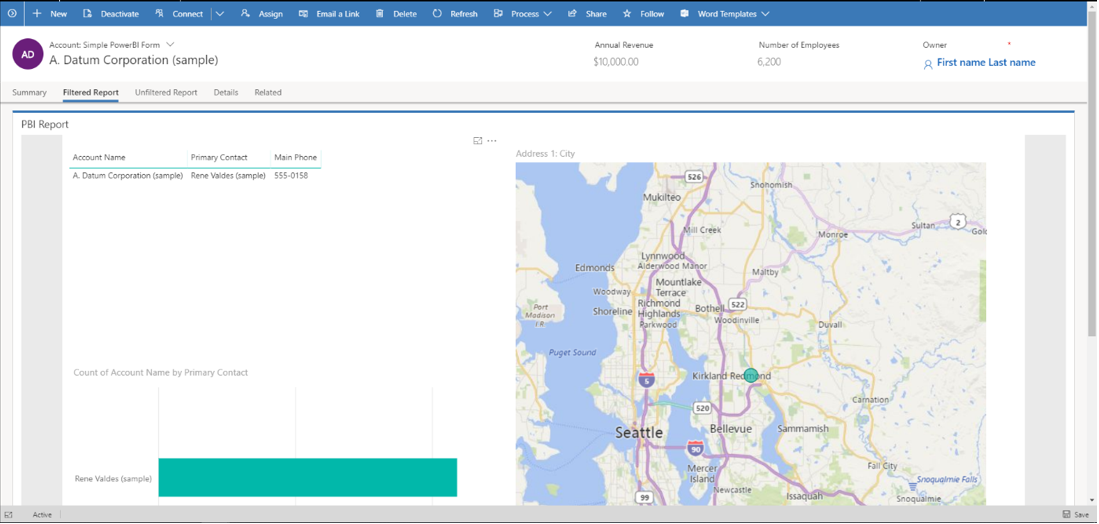Select the Filtered Report tab
This screenshot has width=1099, height=524.
90,92
